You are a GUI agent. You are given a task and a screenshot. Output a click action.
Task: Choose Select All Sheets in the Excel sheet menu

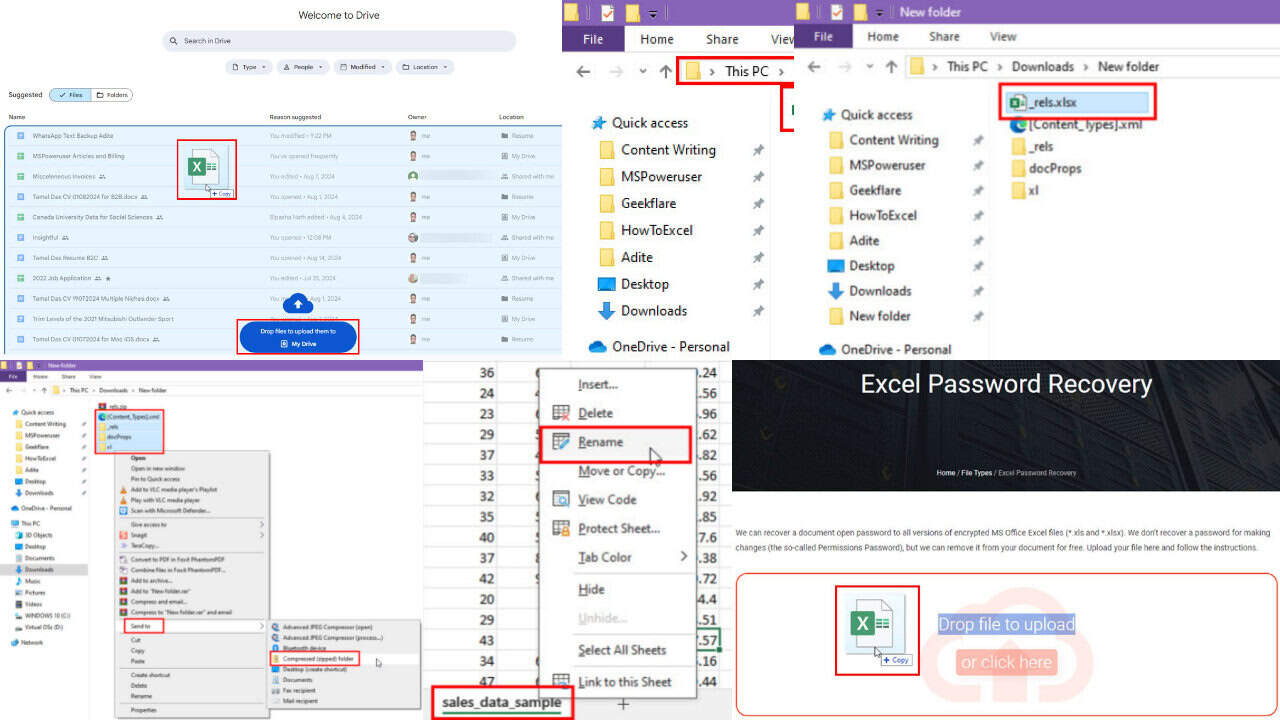(x=622, y=650)
